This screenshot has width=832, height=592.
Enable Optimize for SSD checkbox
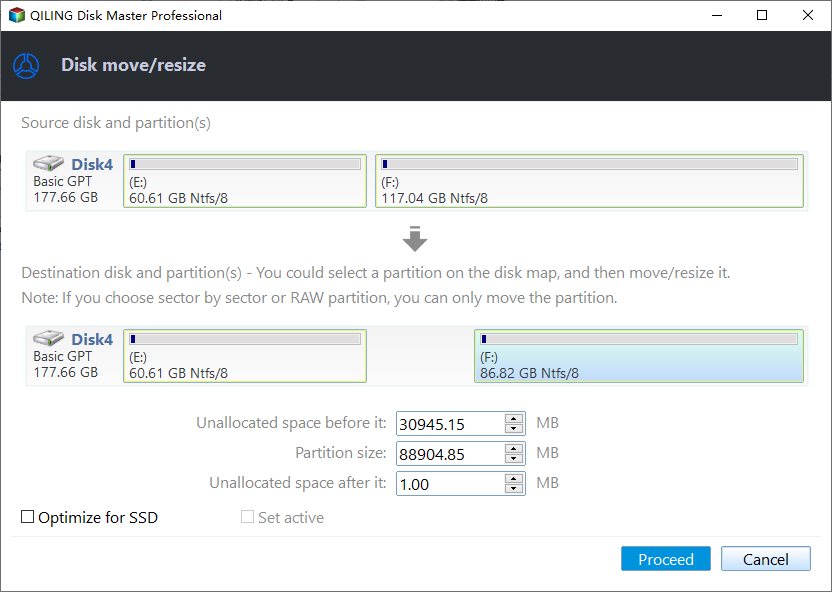pos(28,517)
